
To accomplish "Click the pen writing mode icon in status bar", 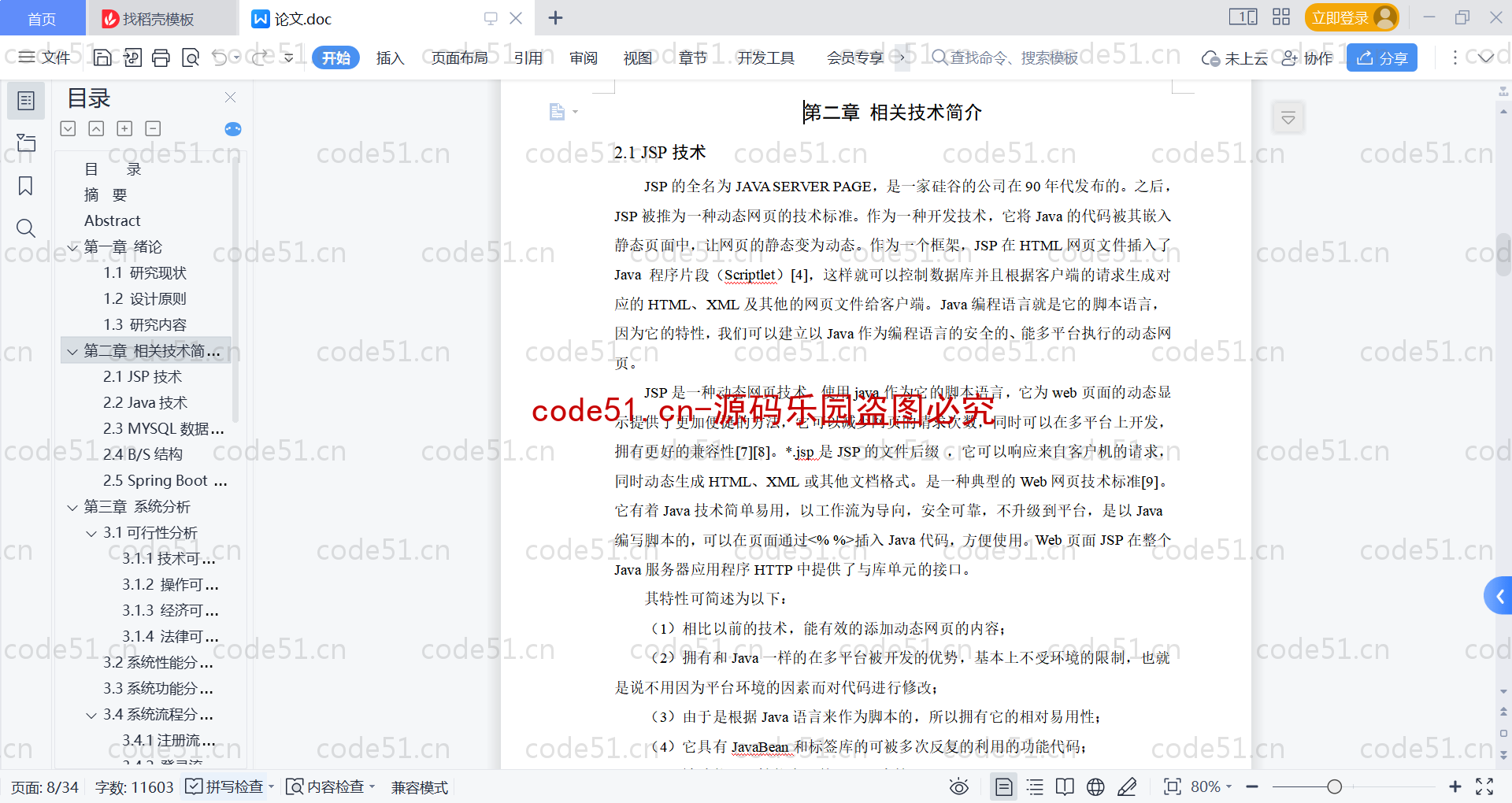I will [x=1127, y=786].
